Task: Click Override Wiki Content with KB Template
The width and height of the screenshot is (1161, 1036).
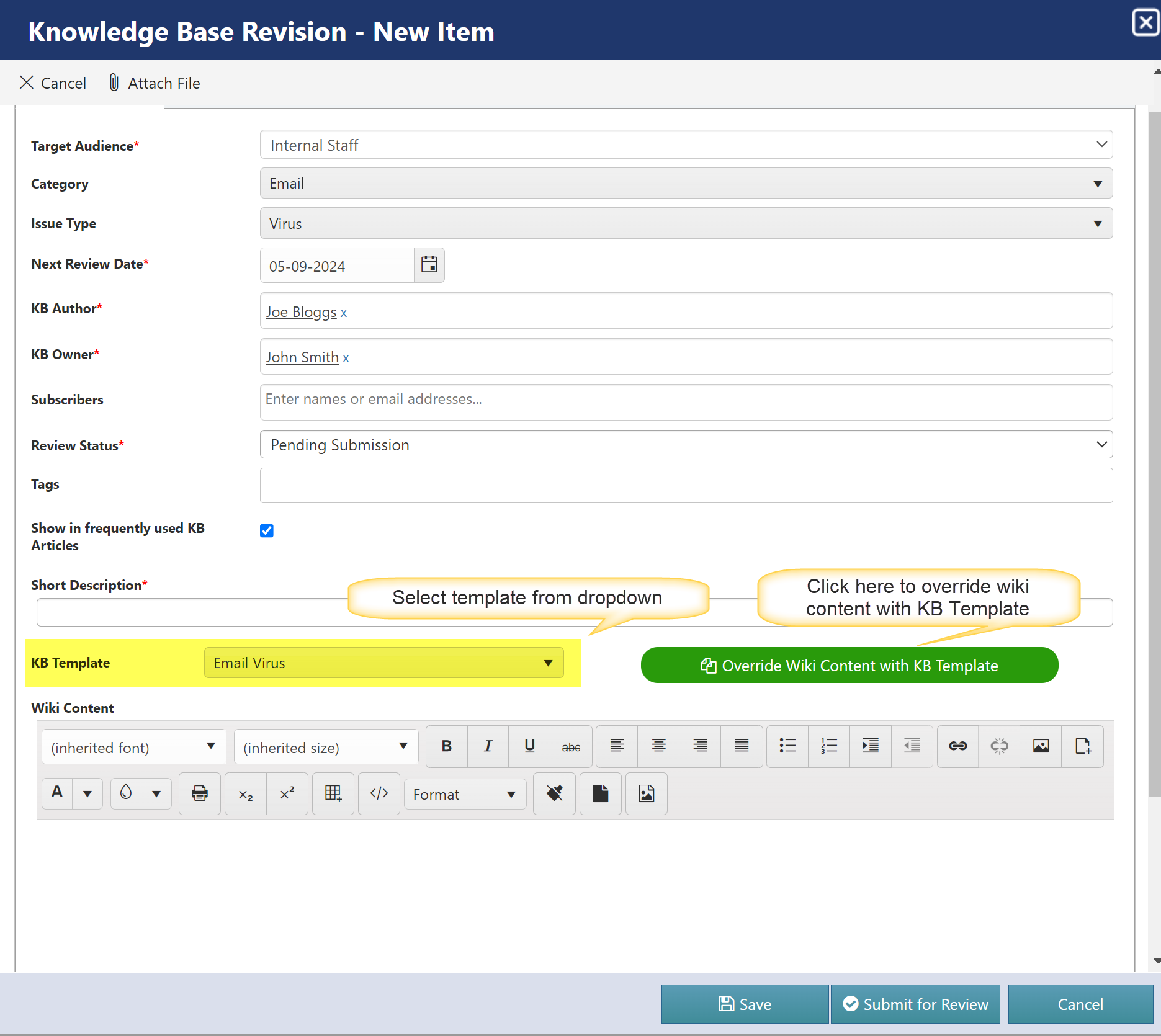Action: point(849,666)
